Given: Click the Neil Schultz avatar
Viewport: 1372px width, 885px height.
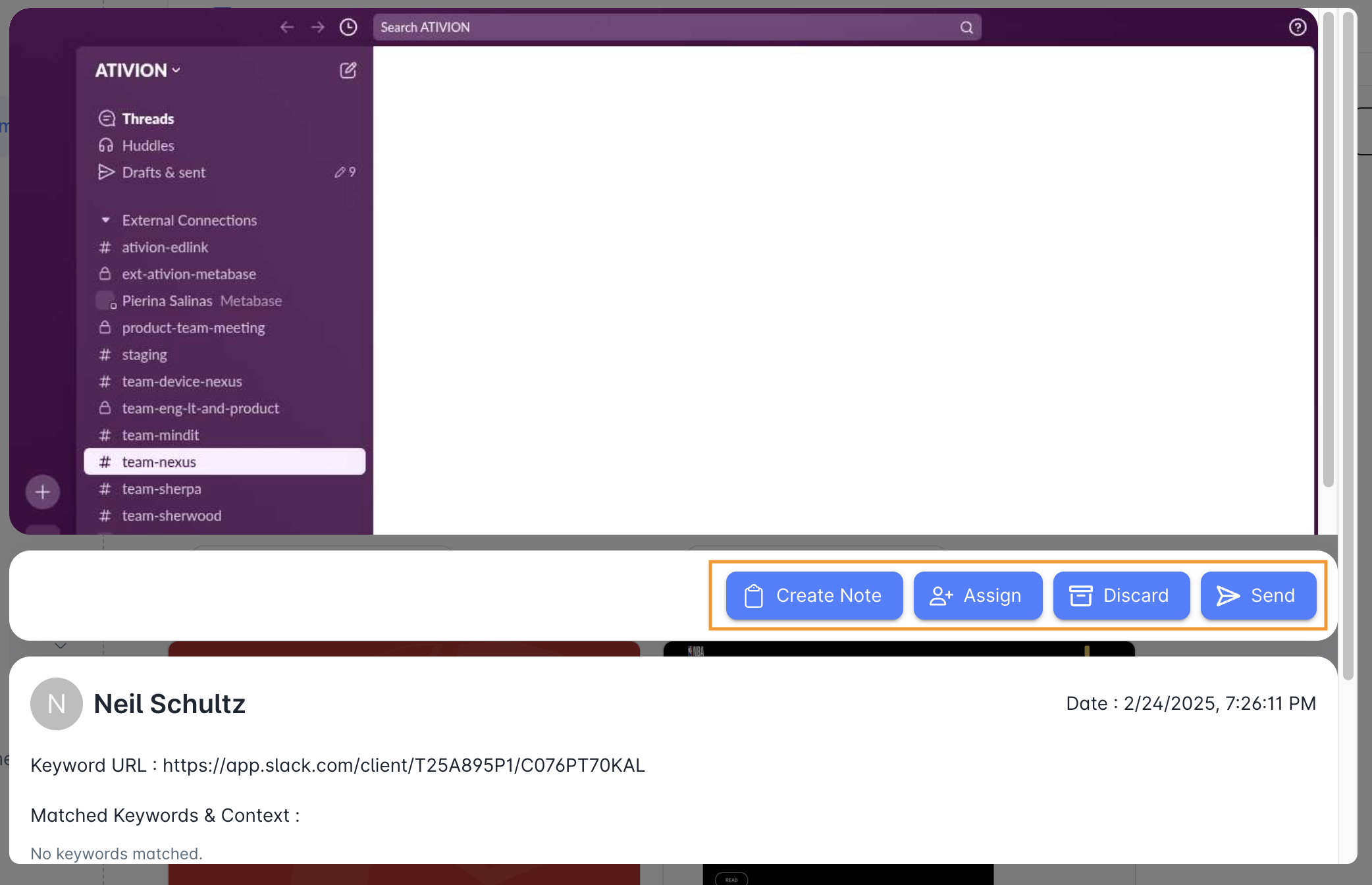Looking at the screenshot, I should point(57,704).
